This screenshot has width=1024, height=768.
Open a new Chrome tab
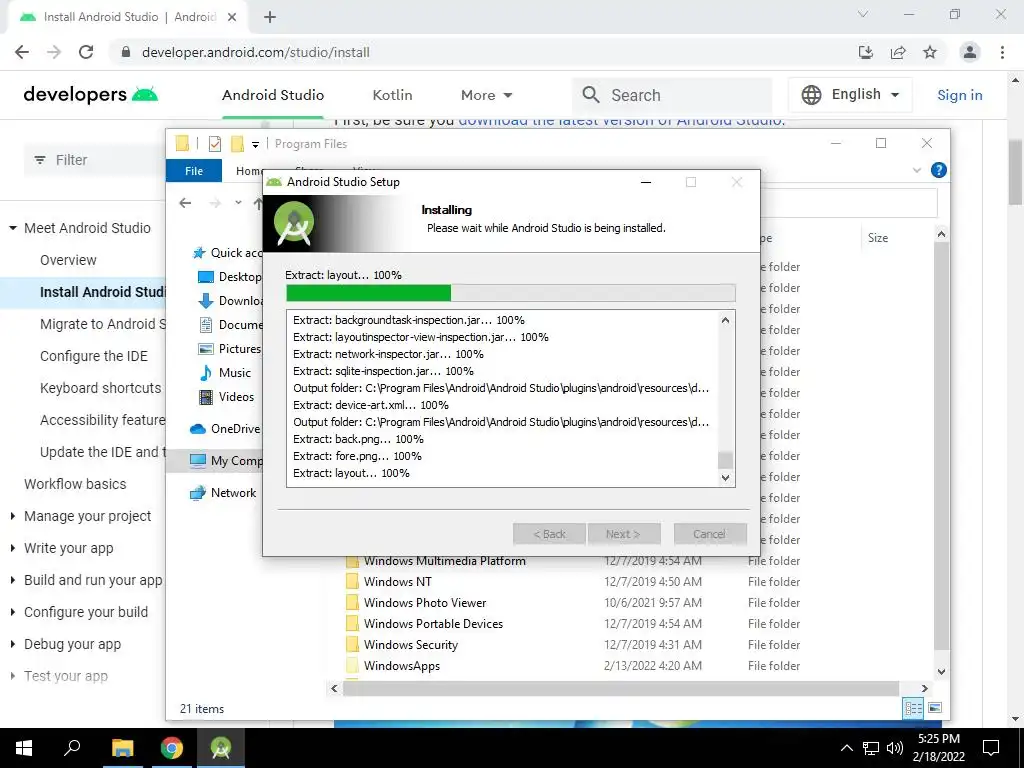[270, 17]
